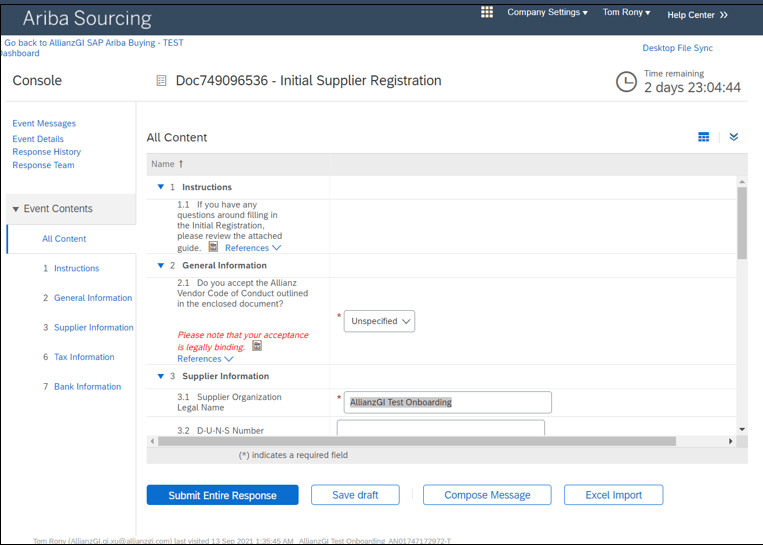Screen dimensions: 763x545
Task: Open the Tom Rony user menu
Action: tap(626, 12)
